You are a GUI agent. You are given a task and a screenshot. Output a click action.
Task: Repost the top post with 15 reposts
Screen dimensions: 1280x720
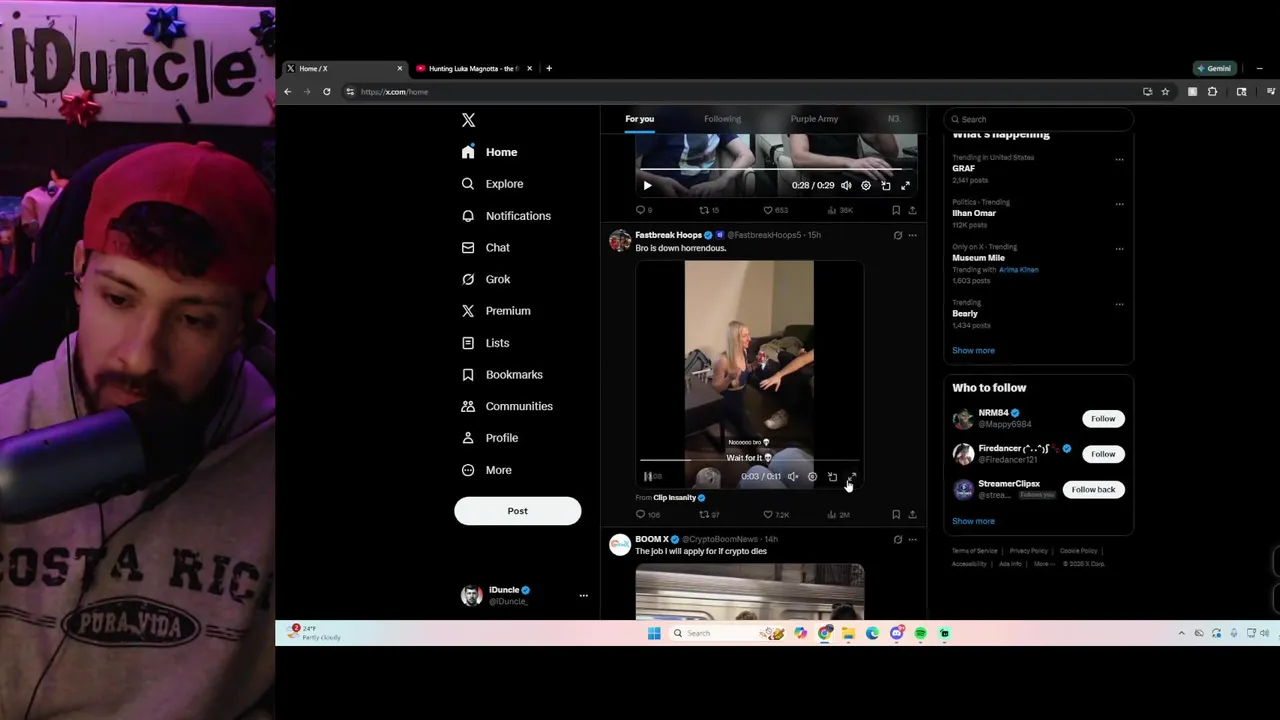pyautogui.click(x=708, y=210)
